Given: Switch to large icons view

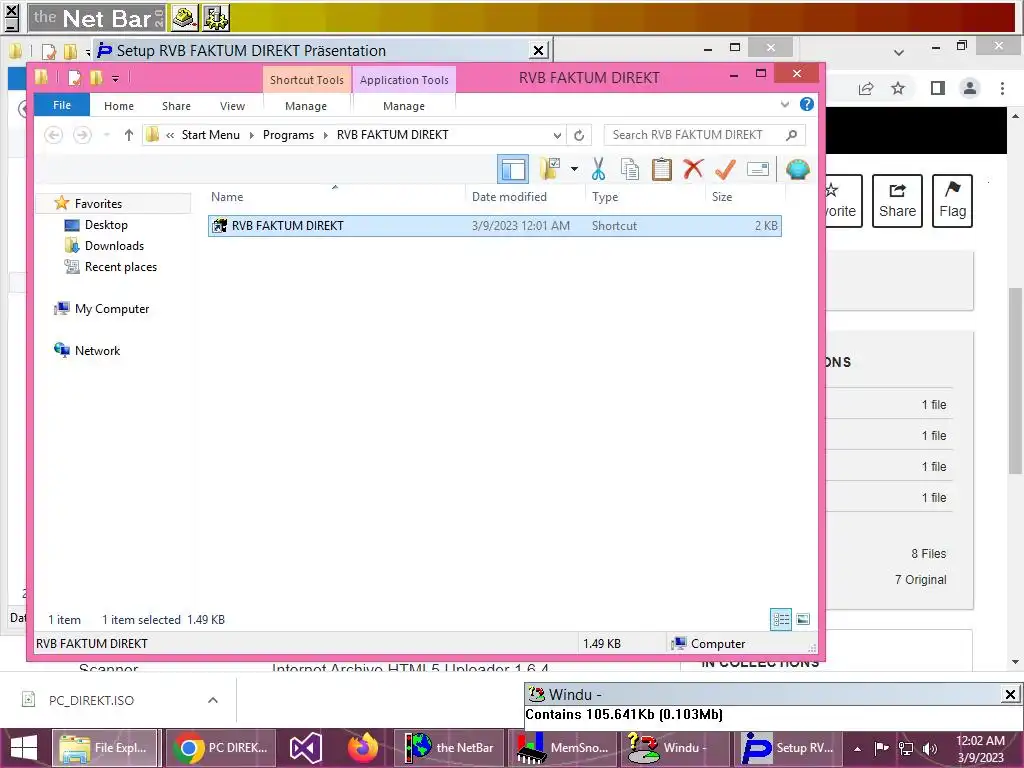Looking at the screenshot, I should click(x=803, y=619).
